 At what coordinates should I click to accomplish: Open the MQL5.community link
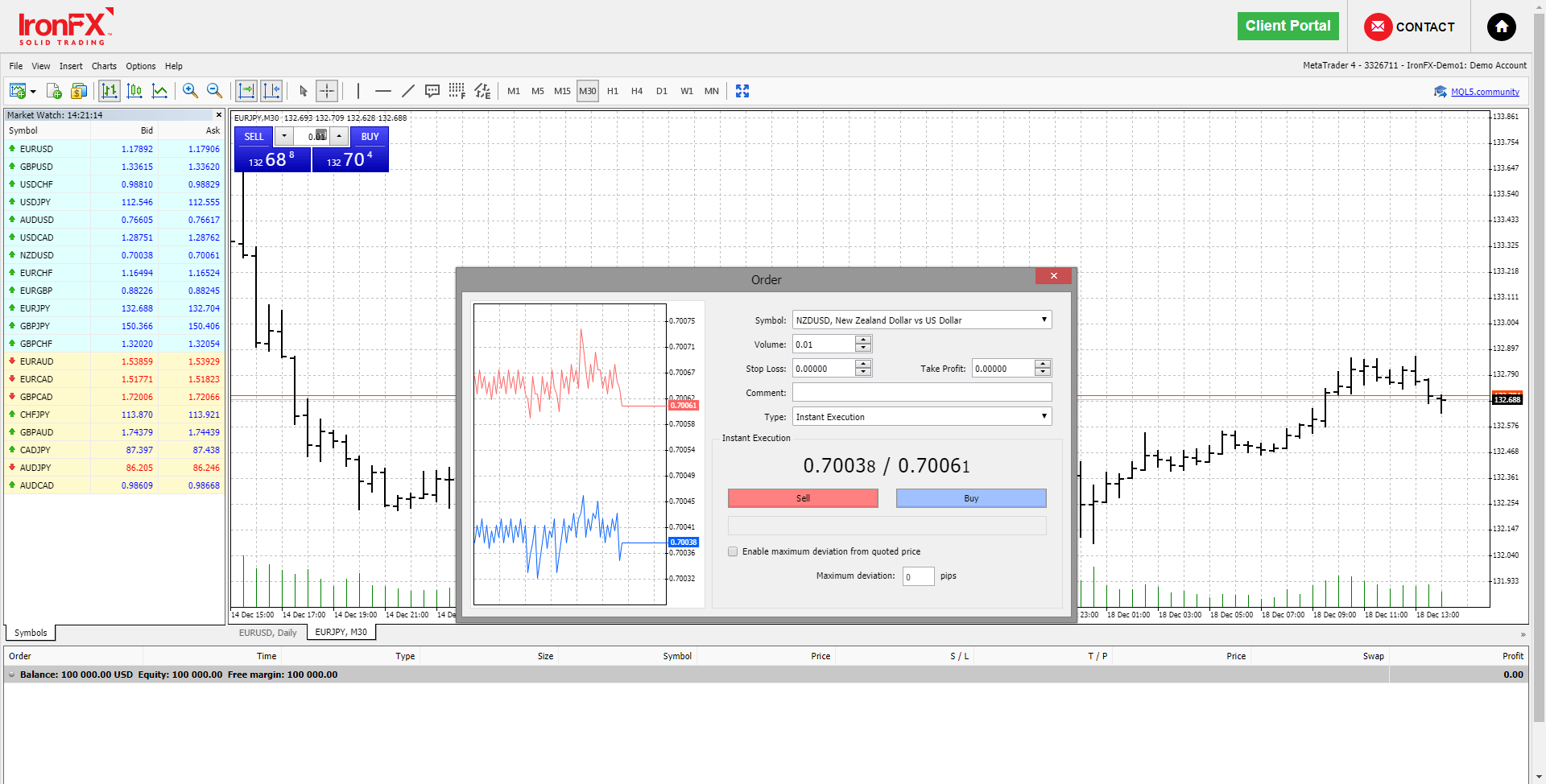pos(1485,92)
